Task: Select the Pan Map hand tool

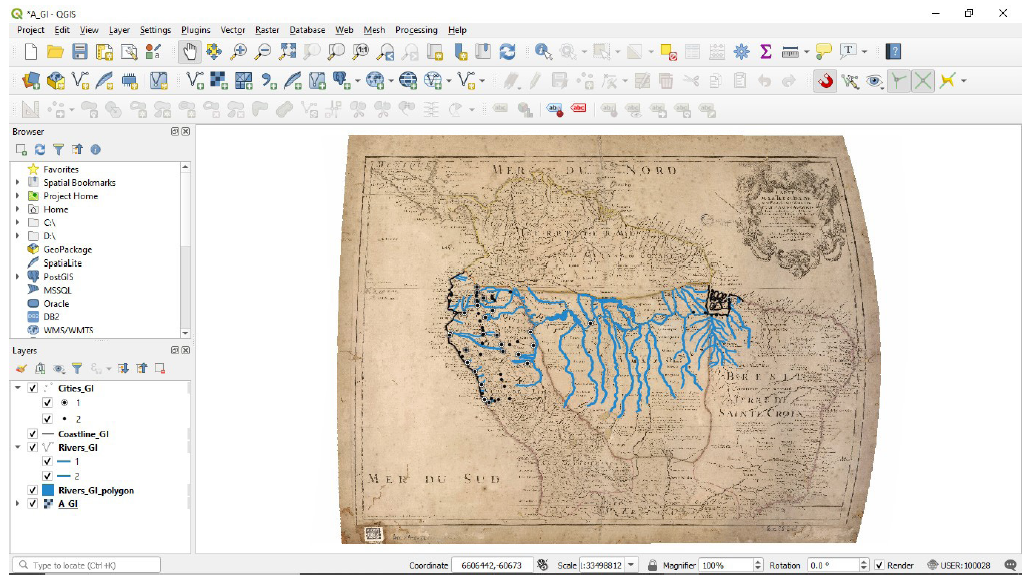Action: [x=190, y=51]
